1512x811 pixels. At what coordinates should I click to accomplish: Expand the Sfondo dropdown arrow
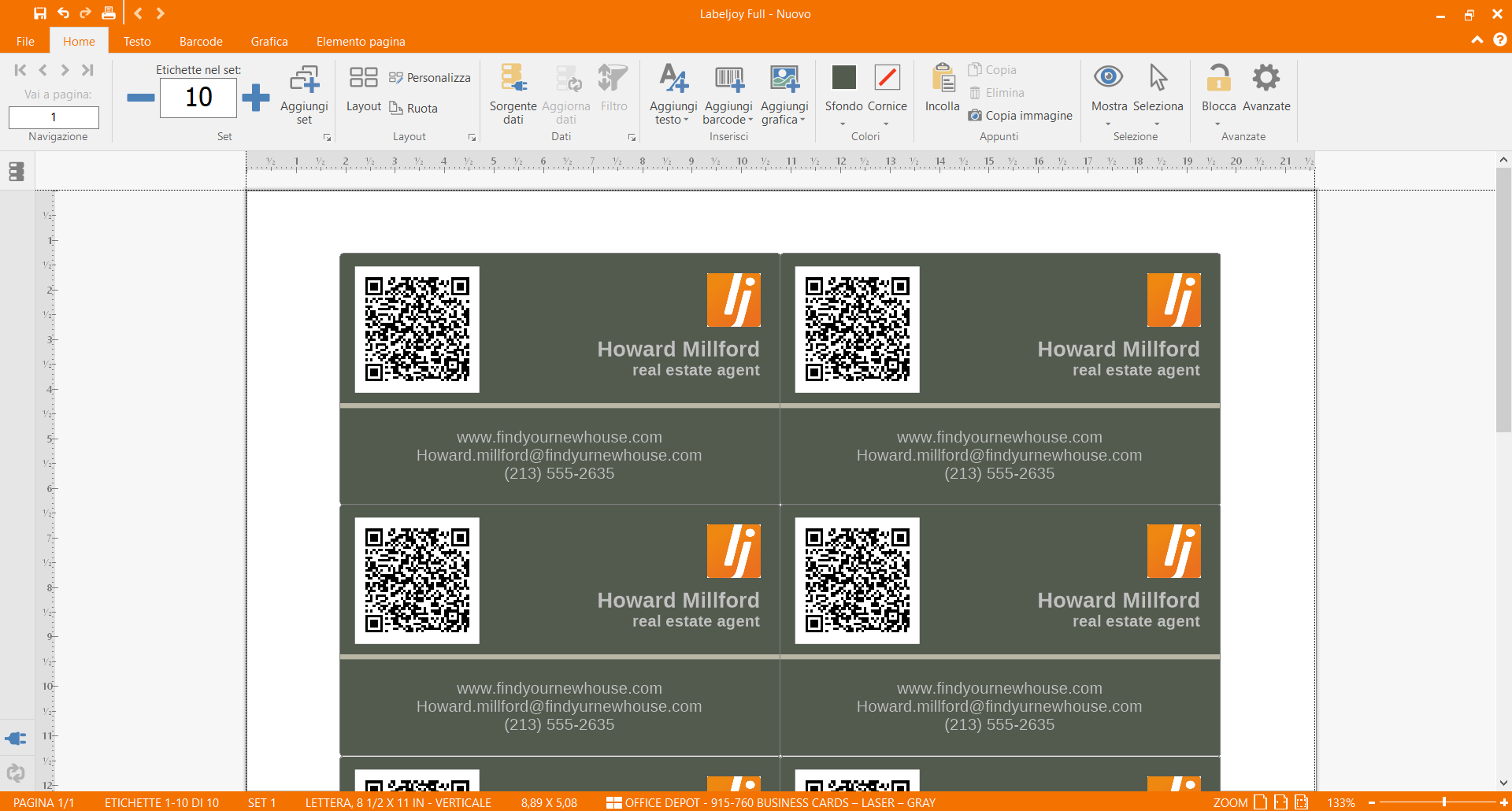(843, 124)
